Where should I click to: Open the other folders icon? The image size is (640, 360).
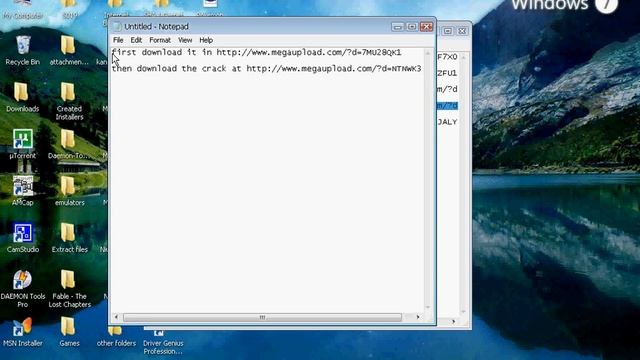pos(116,337)
